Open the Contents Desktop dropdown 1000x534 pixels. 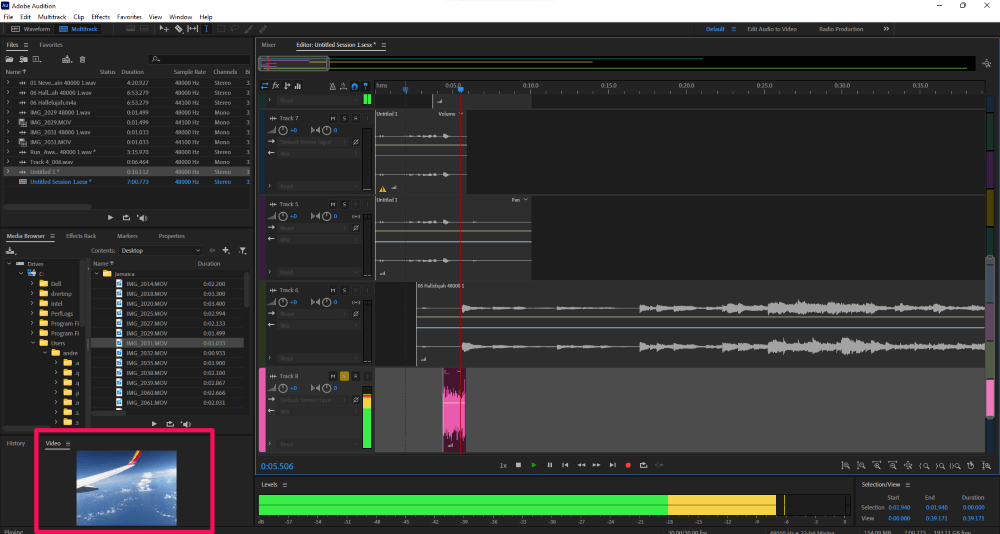pyautogui.click(x=160, y=251)
